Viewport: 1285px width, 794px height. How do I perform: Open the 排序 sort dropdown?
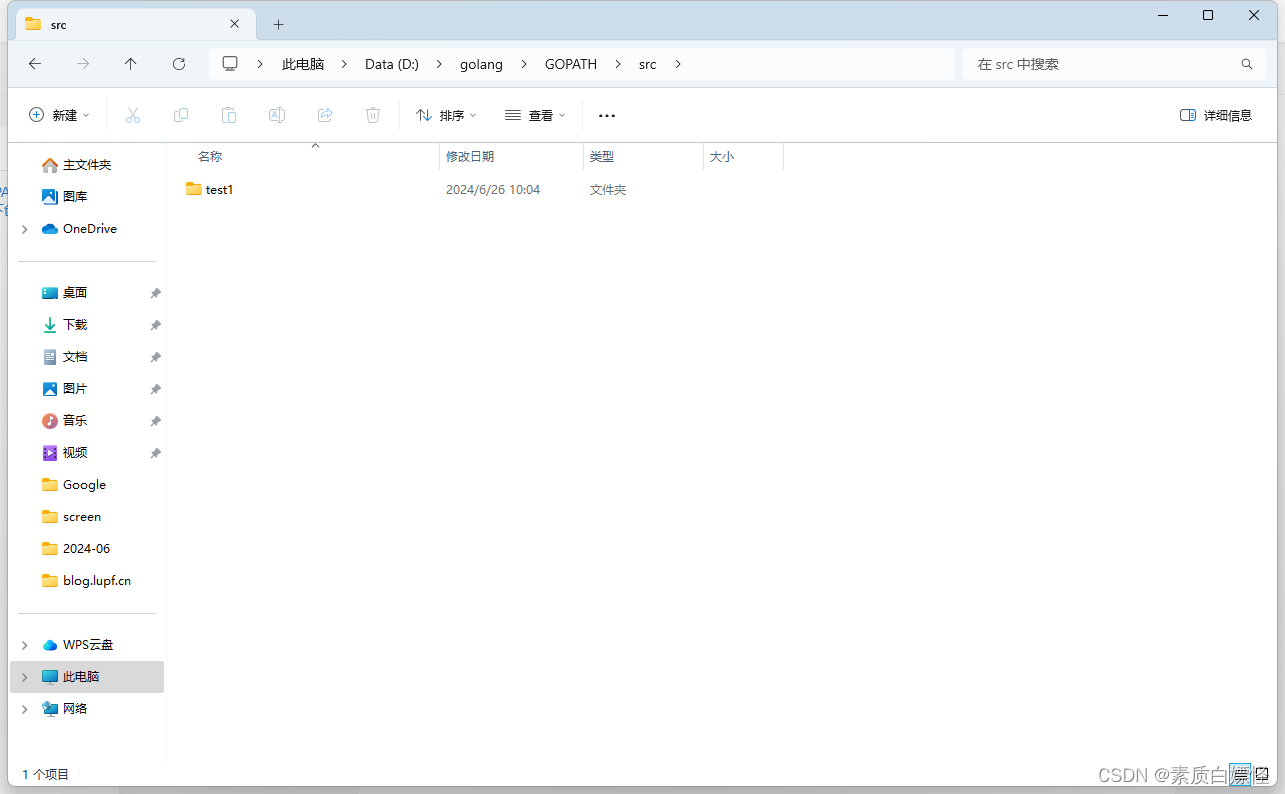pos(444,115)
